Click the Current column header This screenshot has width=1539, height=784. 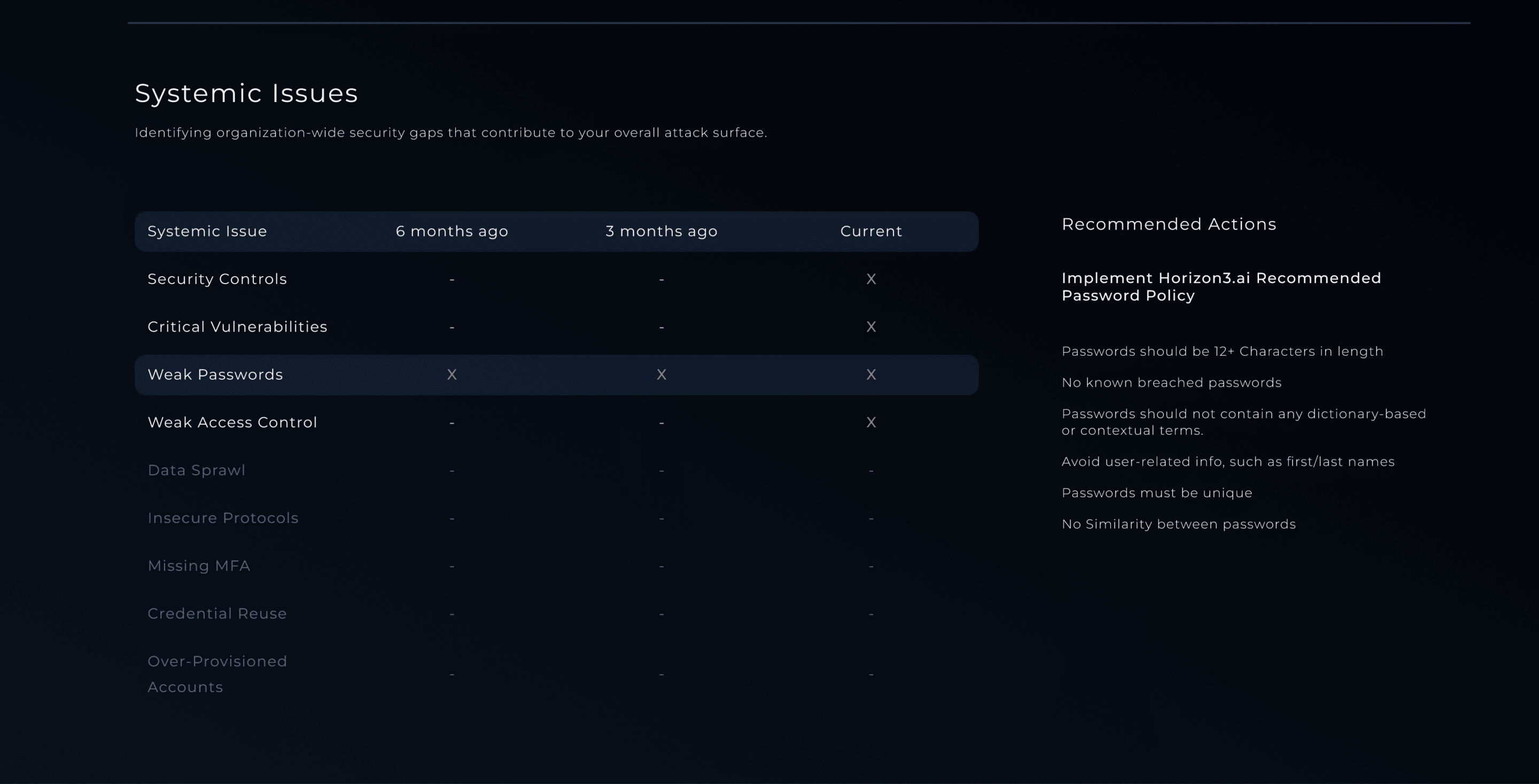pyautogui.click(x=871, y=231)
